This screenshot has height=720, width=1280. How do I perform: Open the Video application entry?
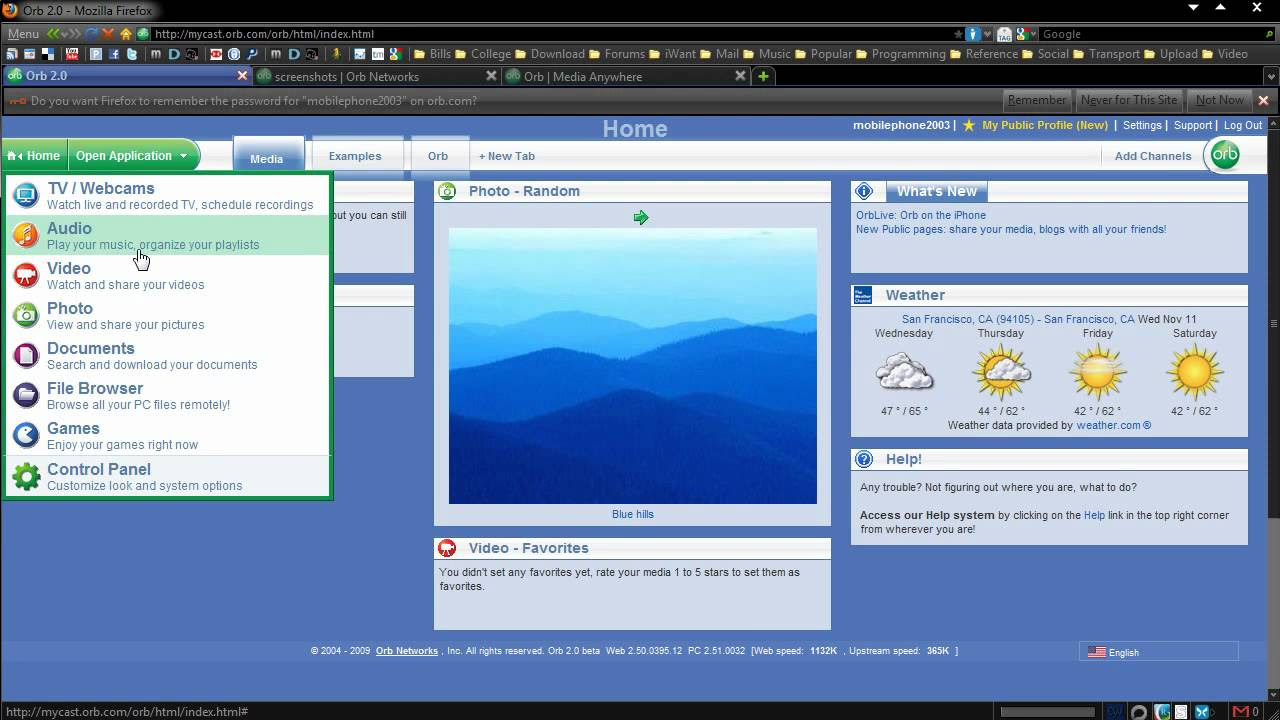pos(168,275)
